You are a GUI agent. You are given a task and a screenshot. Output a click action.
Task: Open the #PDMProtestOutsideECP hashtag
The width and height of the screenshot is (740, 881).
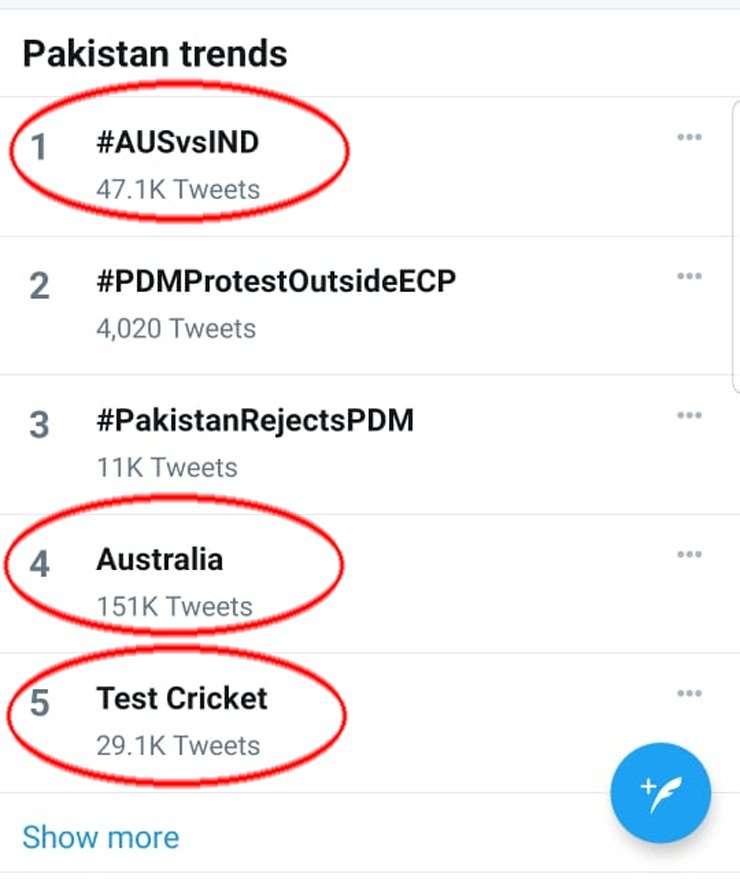(x=275, y=282)
